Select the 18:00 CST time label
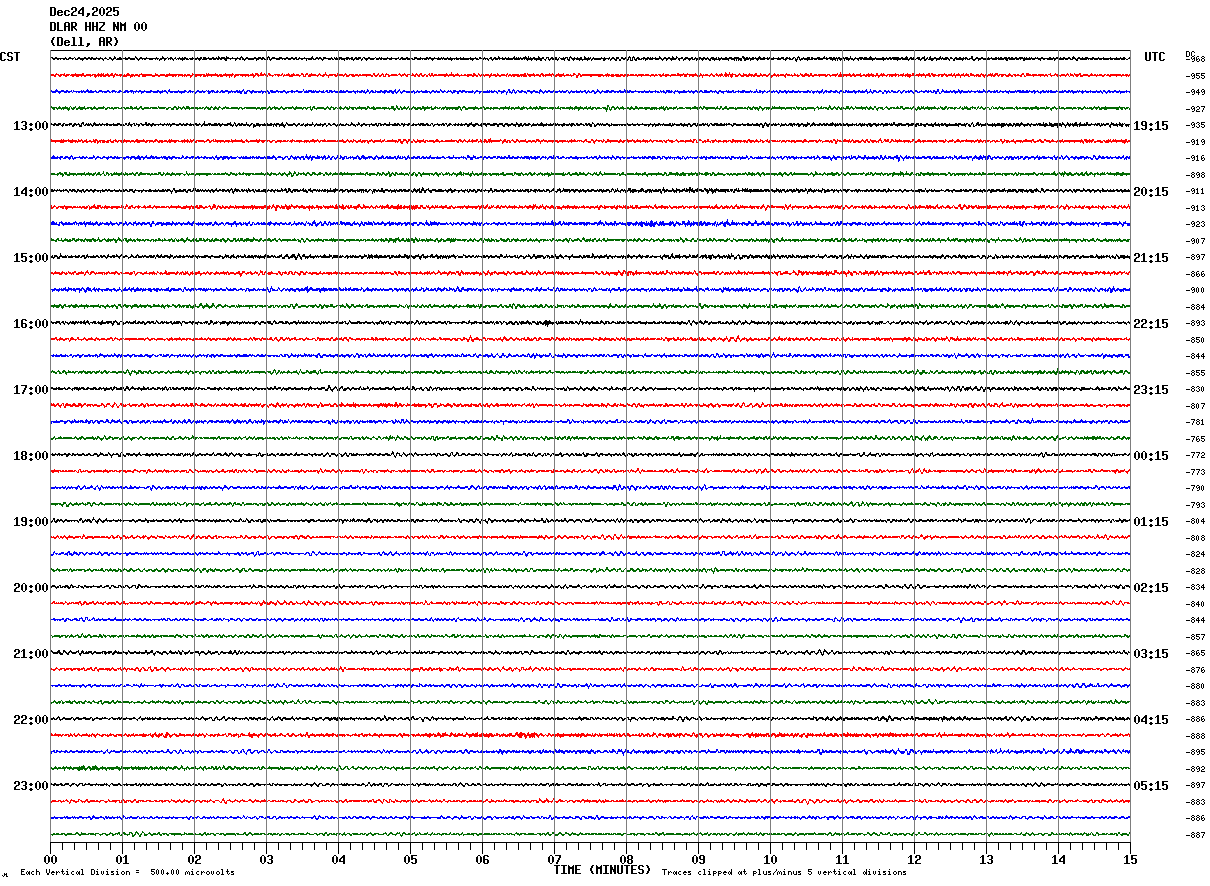The image size is (1210, 886). point(31,456)
